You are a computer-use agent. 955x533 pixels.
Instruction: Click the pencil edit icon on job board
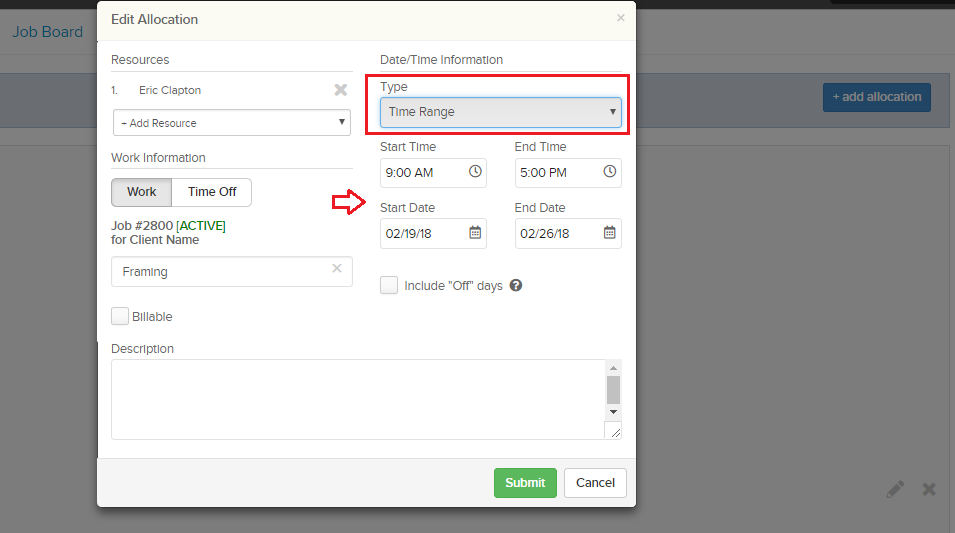click(895, 489)
